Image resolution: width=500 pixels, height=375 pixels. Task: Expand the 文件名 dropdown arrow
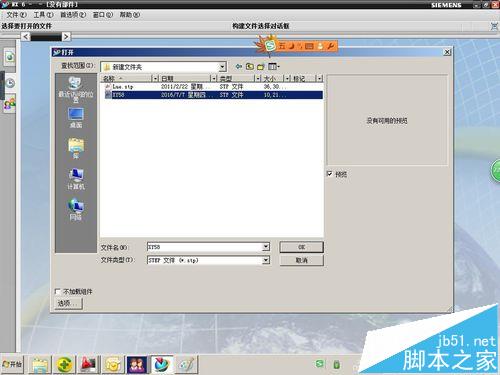(266, 247)
